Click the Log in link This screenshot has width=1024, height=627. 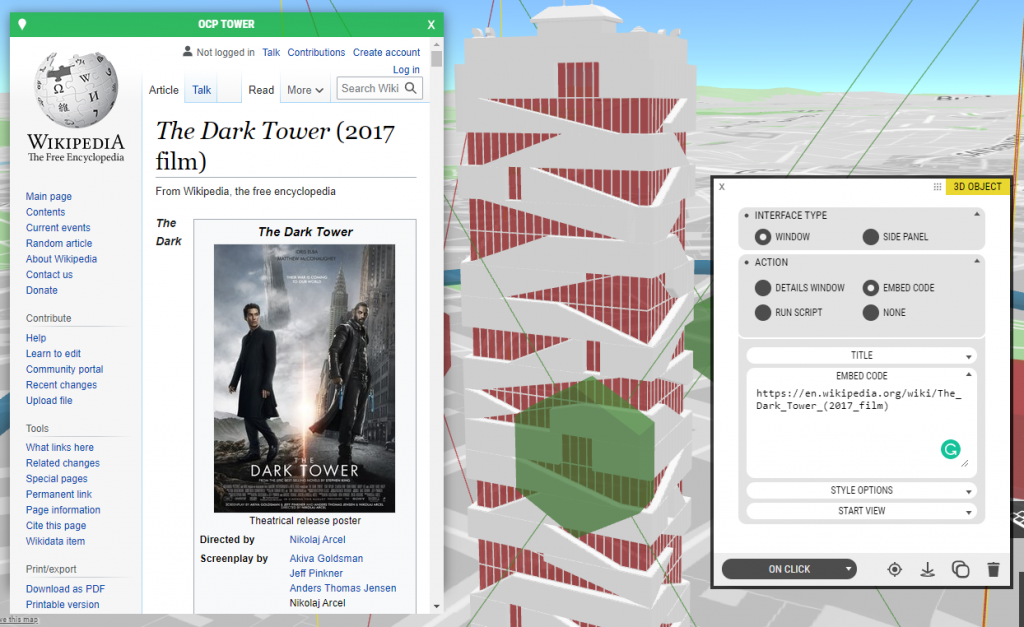[x=406, y=69]
